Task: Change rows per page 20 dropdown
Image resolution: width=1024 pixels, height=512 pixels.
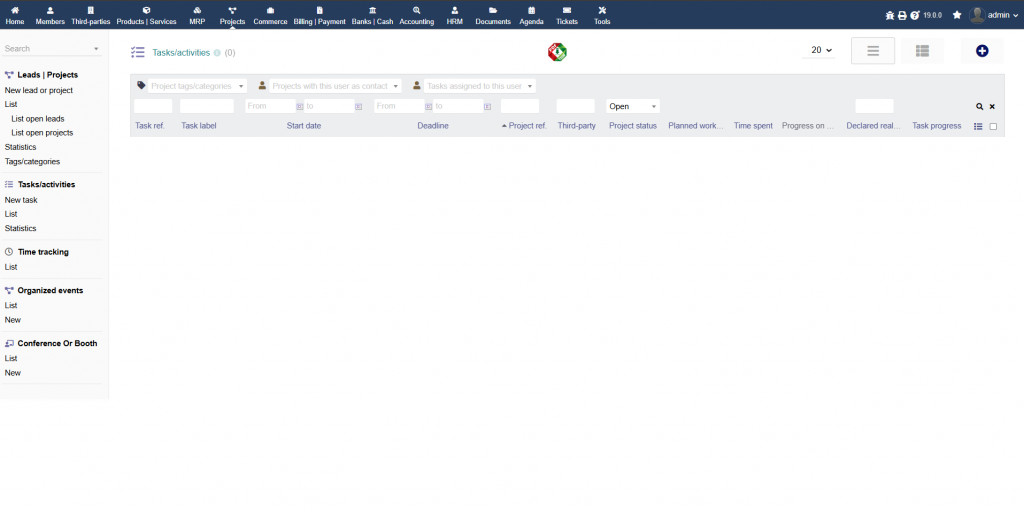Action: [x=821, y=50]
